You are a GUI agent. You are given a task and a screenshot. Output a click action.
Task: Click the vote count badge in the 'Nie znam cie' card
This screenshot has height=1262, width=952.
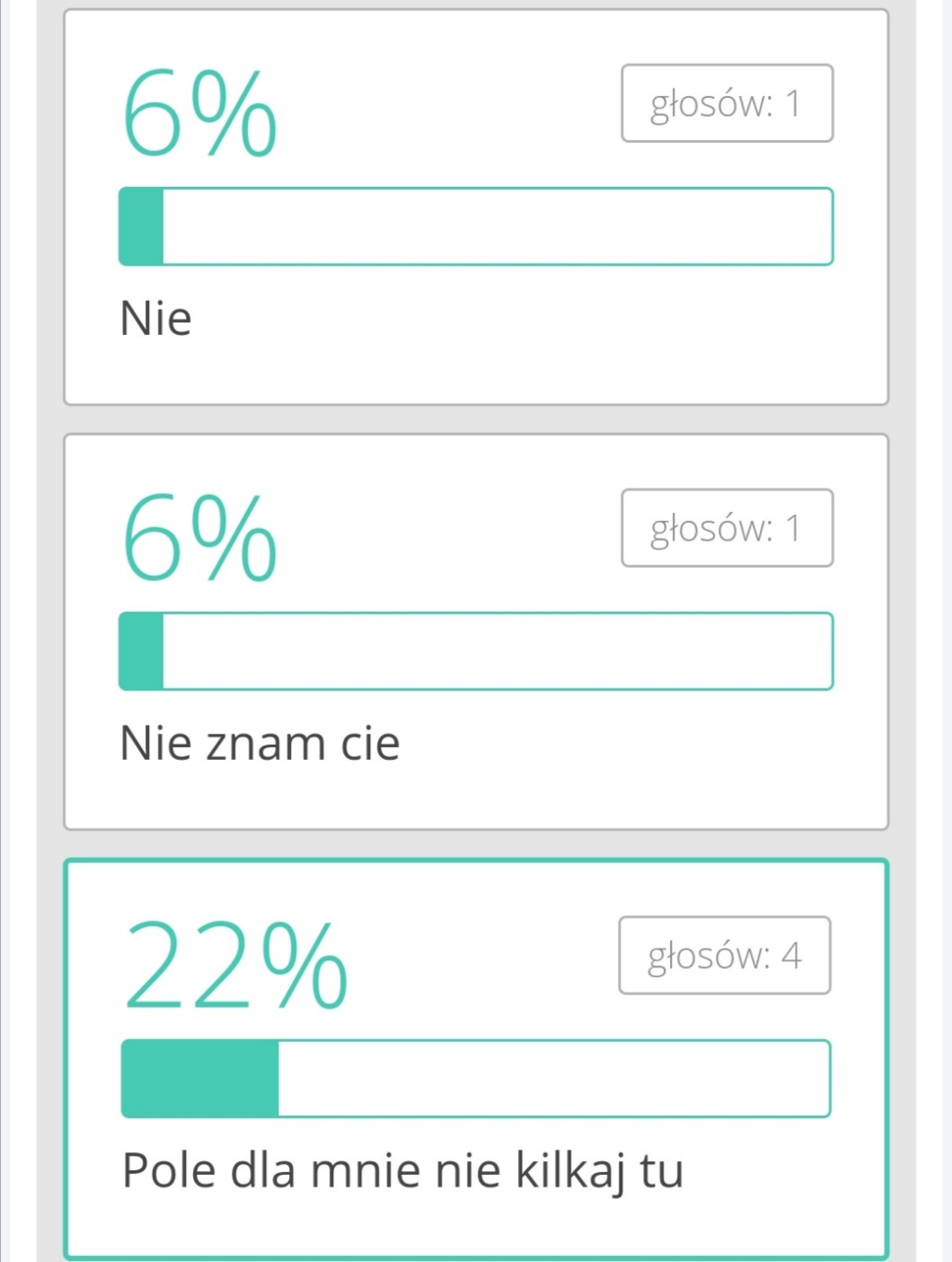click(727, 528)
